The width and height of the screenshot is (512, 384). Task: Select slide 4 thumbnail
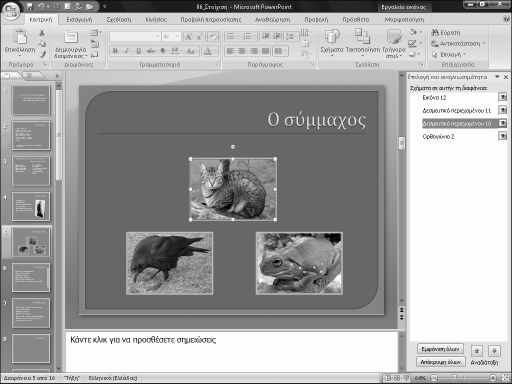[x=31, y=207]
